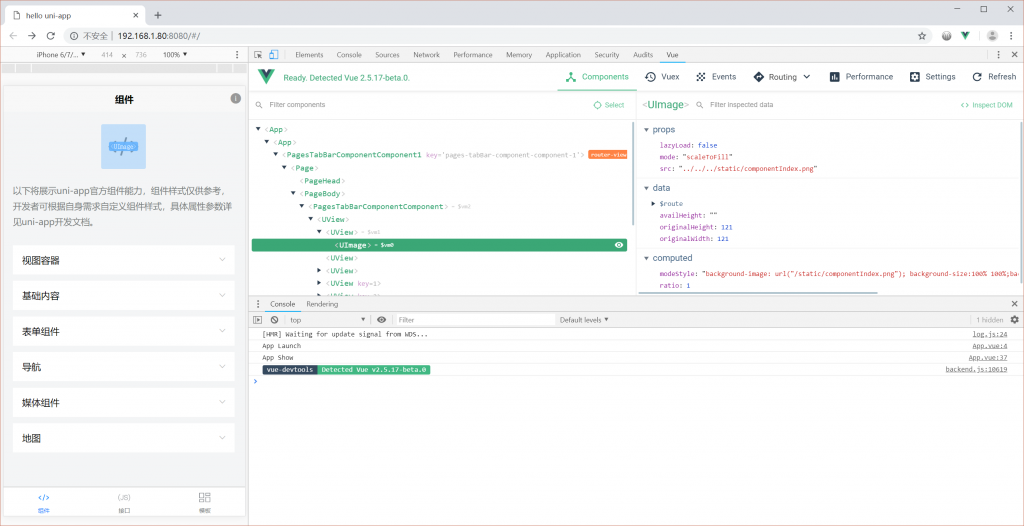1024x526 pixels.
Task: Select the 接口 bottom tab
Action: point(124,503)
